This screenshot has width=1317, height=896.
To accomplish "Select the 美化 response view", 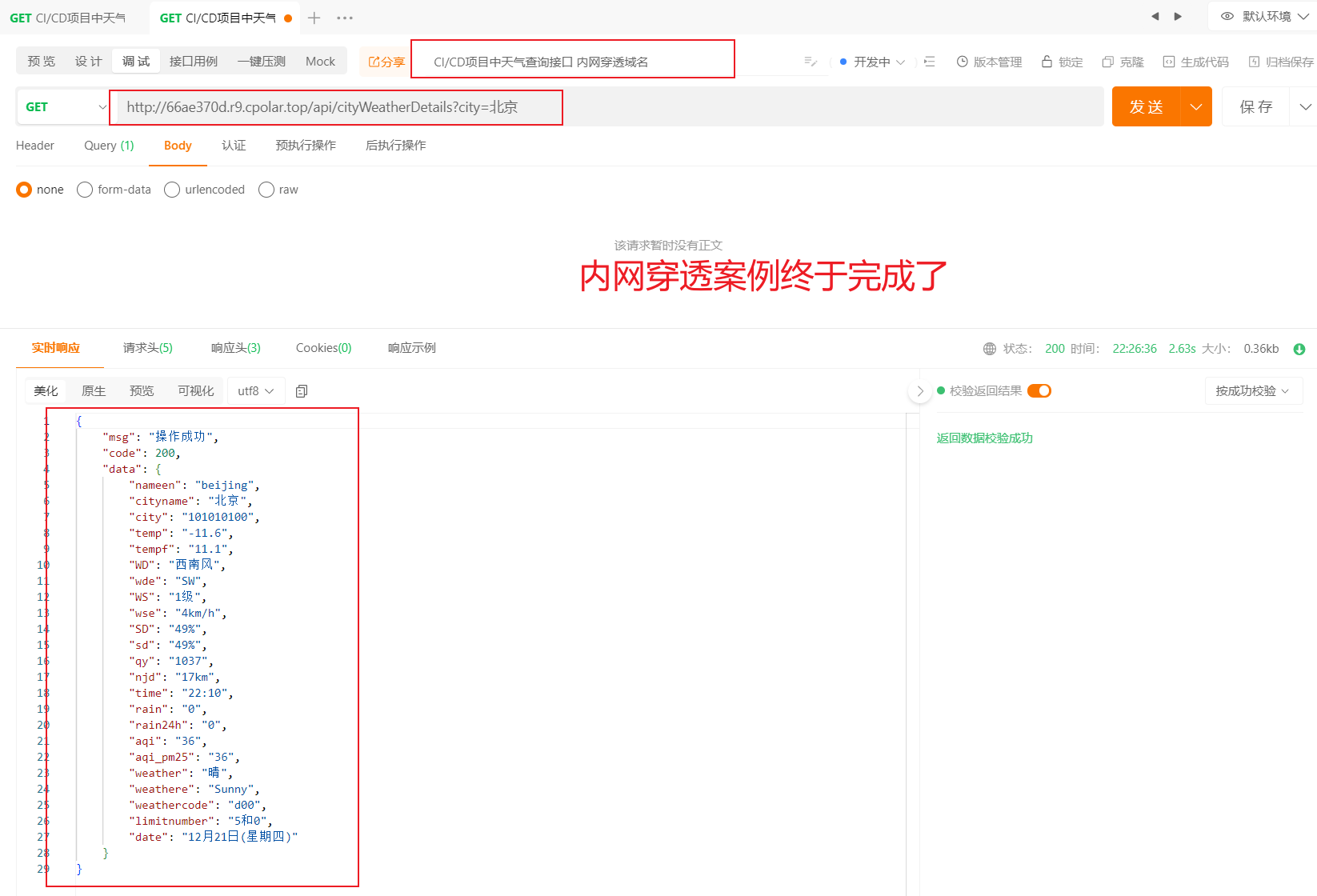I will [46, 391].
